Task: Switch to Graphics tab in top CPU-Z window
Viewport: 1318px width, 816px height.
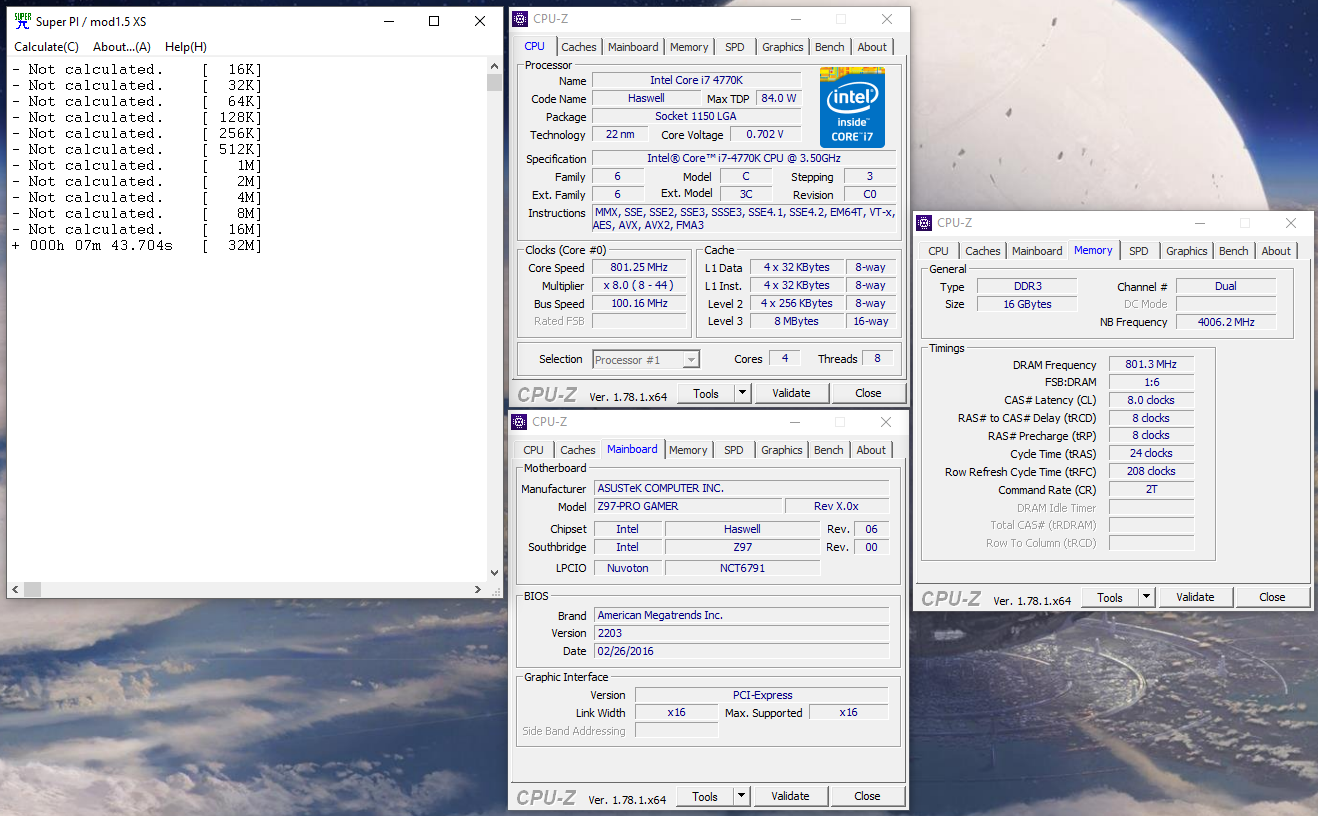Action: tap(782, 47)
